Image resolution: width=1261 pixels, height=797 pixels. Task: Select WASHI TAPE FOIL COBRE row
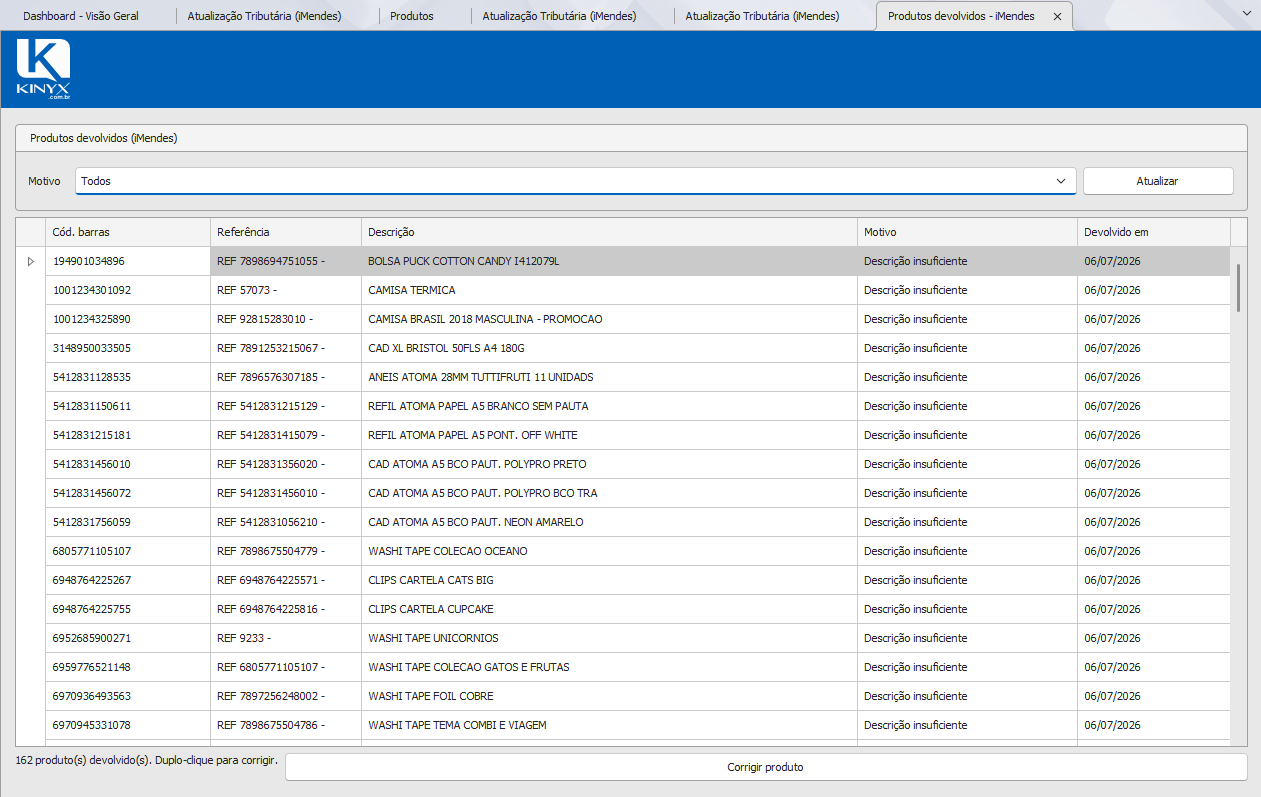click(623, 696)
